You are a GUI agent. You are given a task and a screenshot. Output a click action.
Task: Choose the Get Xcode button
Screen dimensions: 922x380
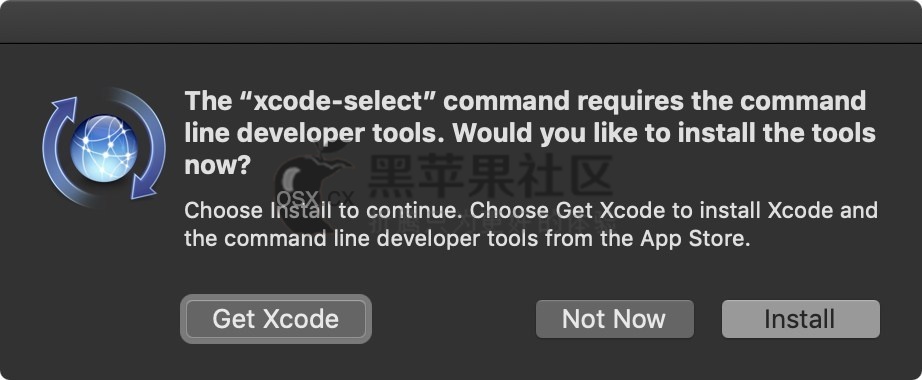click(x=276, y=319)
